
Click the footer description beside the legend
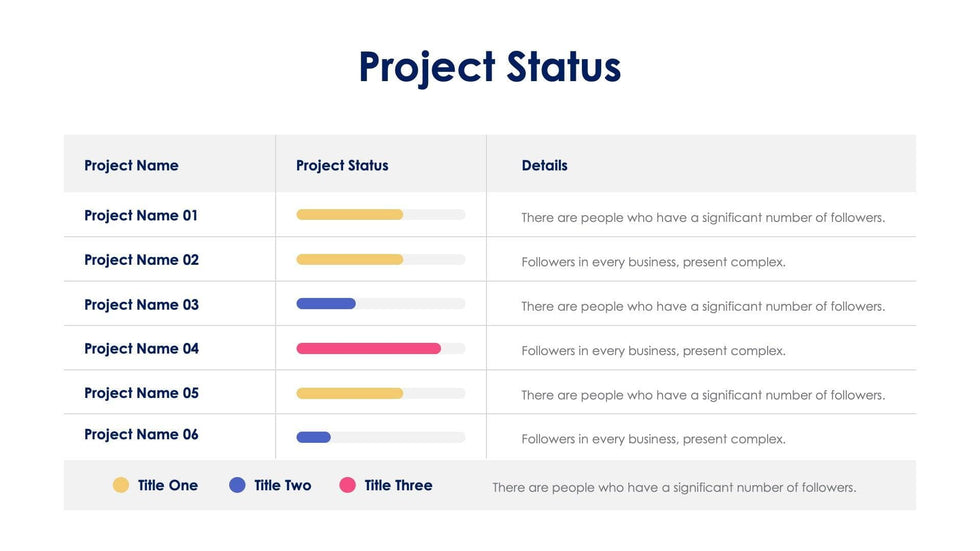click(674, 488)
